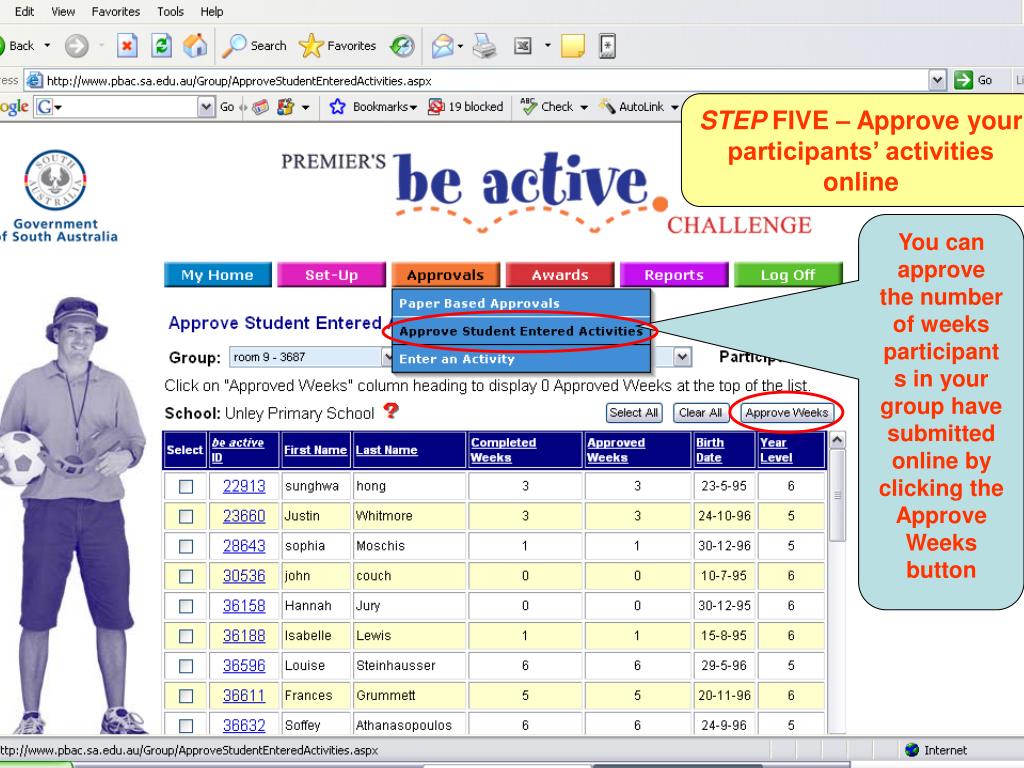
Task: Open the Help menu
Action: click(212, 11)
